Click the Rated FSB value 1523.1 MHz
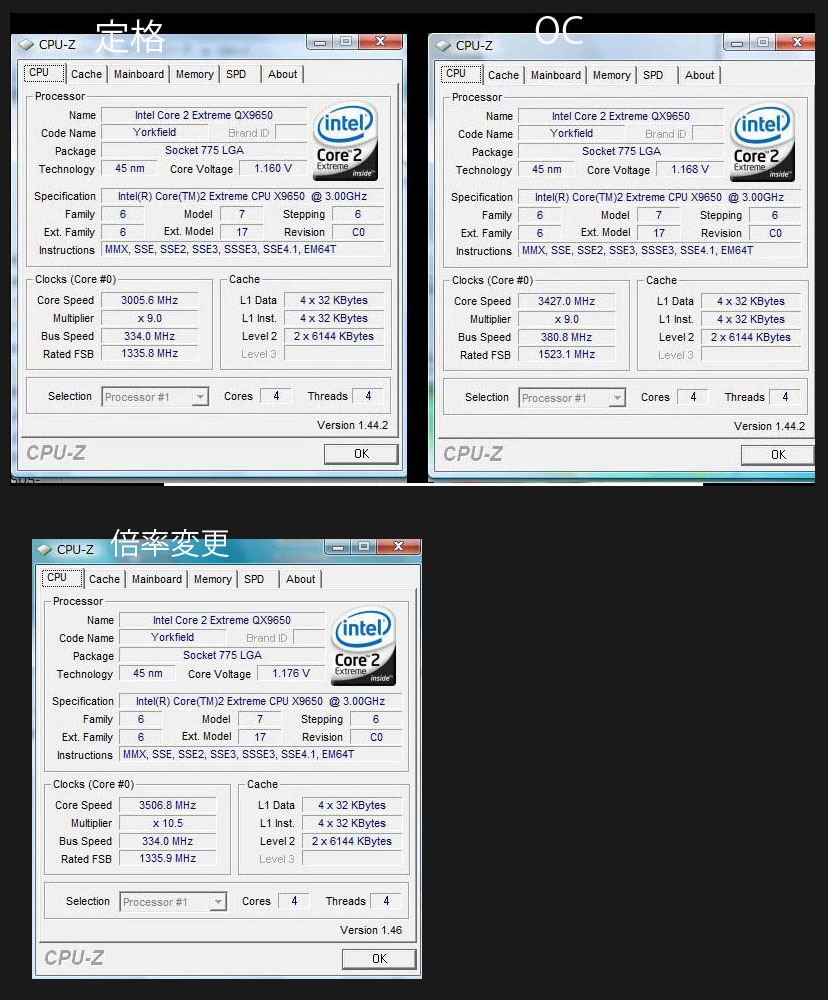Image resolution: width=828 pixels, height=1000 pixels. click(566, 355)
